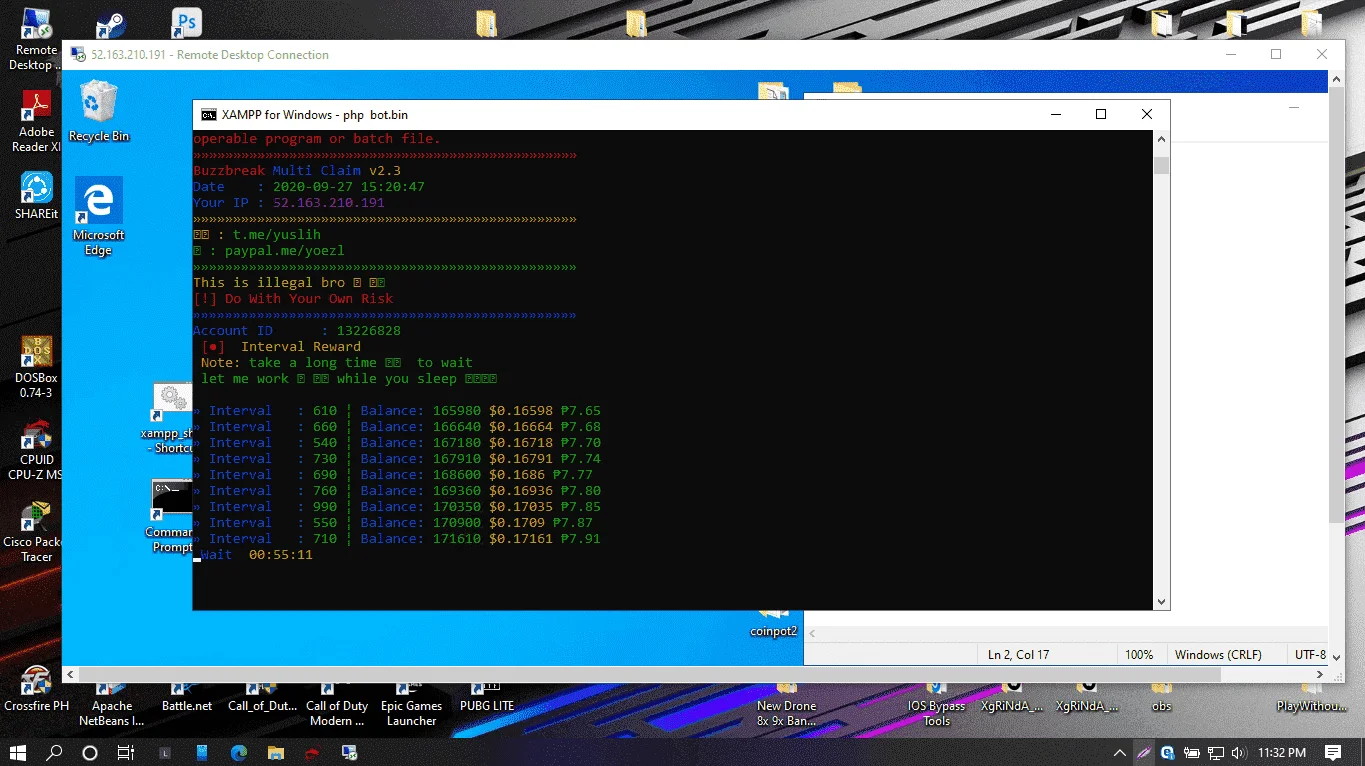Open the Recycle Bin on the remote desktop
Screen dimensions: 1365x766
[x=99, y=111]
